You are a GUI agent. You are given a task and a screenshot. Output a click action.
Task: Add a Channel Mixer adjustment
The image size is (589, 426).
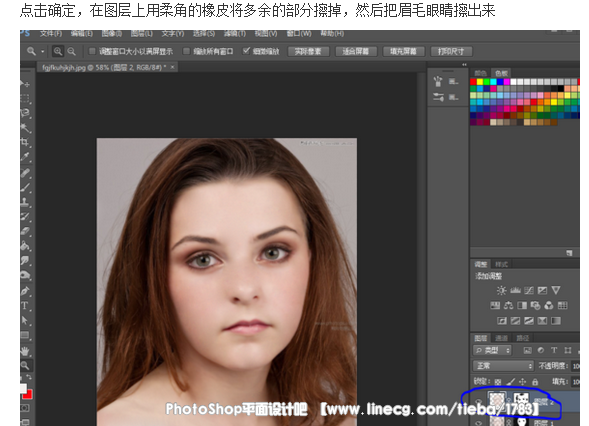coord(549,305)
